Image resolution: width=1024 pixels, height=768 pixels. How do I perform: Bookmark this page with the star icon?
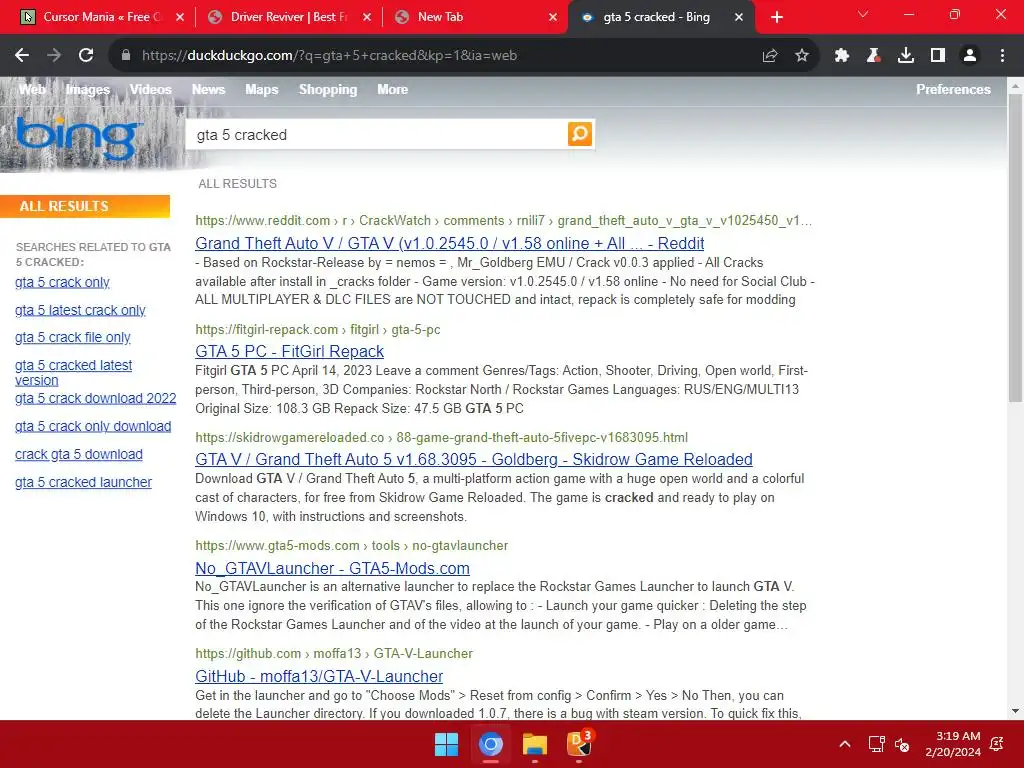(802, 56)
